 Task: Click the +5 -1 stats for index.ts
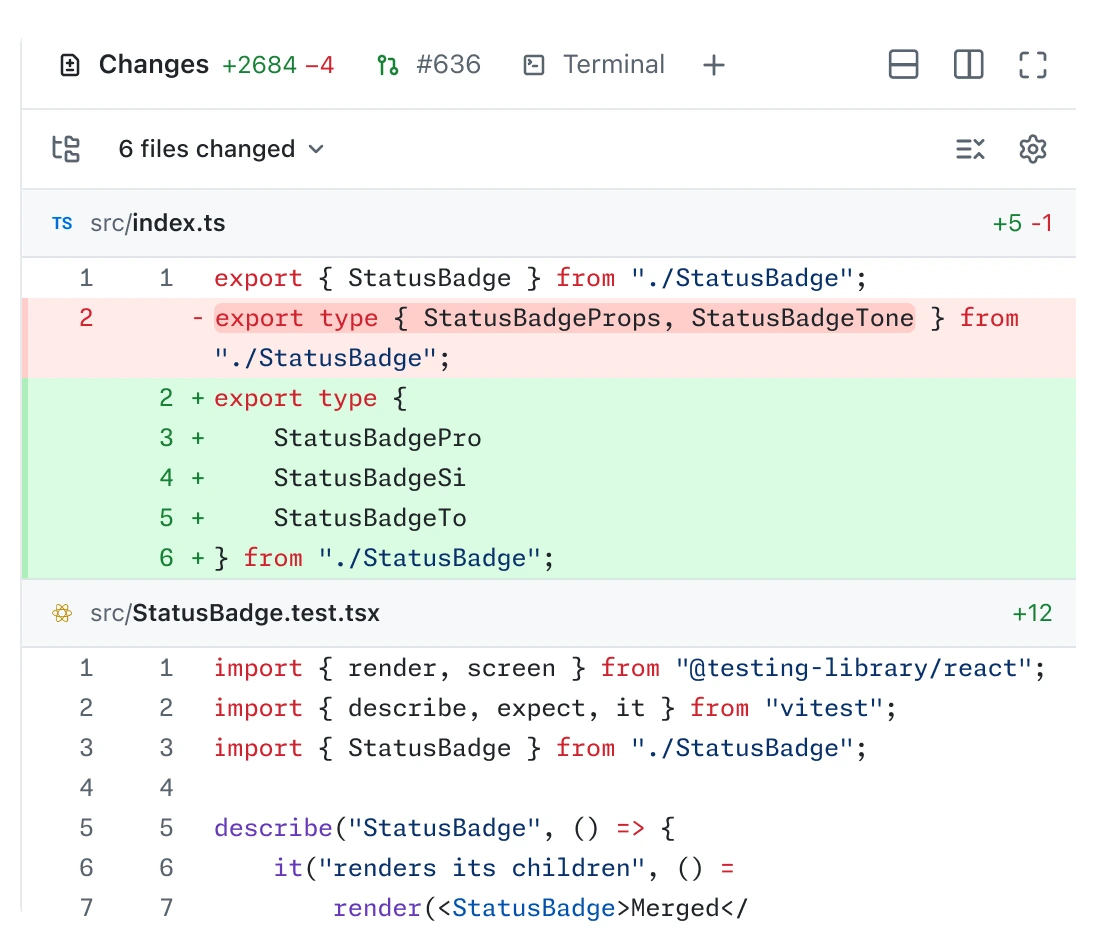click(1022, 223)
